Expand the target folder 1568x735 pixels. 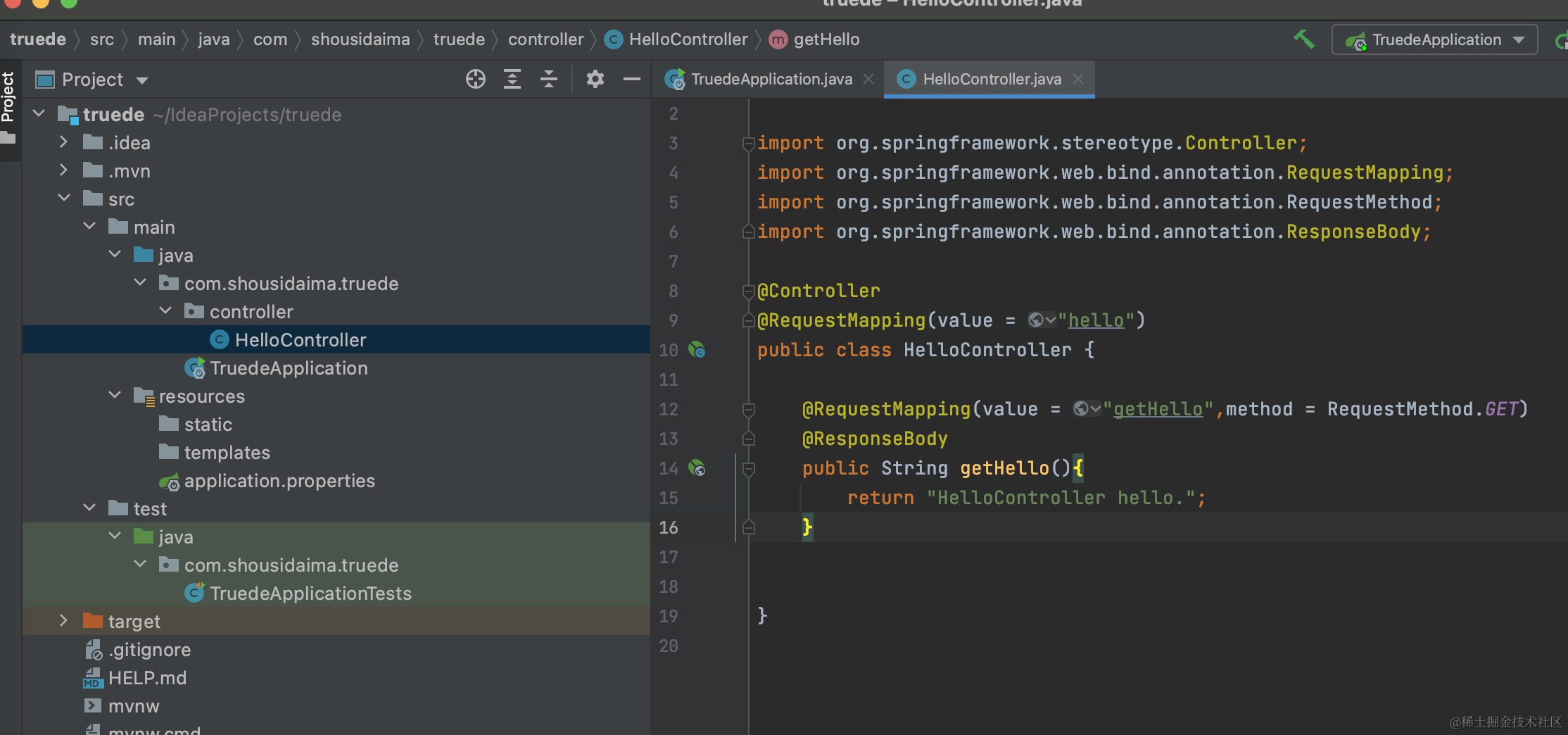tap(64, 621)
